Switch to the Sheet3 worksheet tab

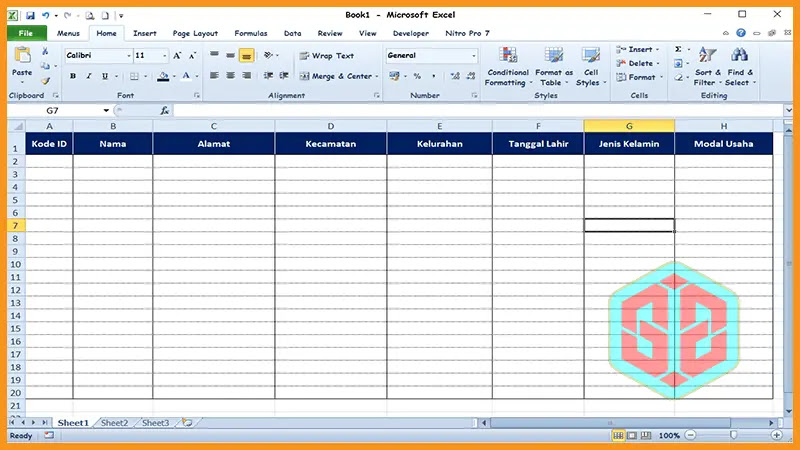pyautogui.click(x=155, y=423)
